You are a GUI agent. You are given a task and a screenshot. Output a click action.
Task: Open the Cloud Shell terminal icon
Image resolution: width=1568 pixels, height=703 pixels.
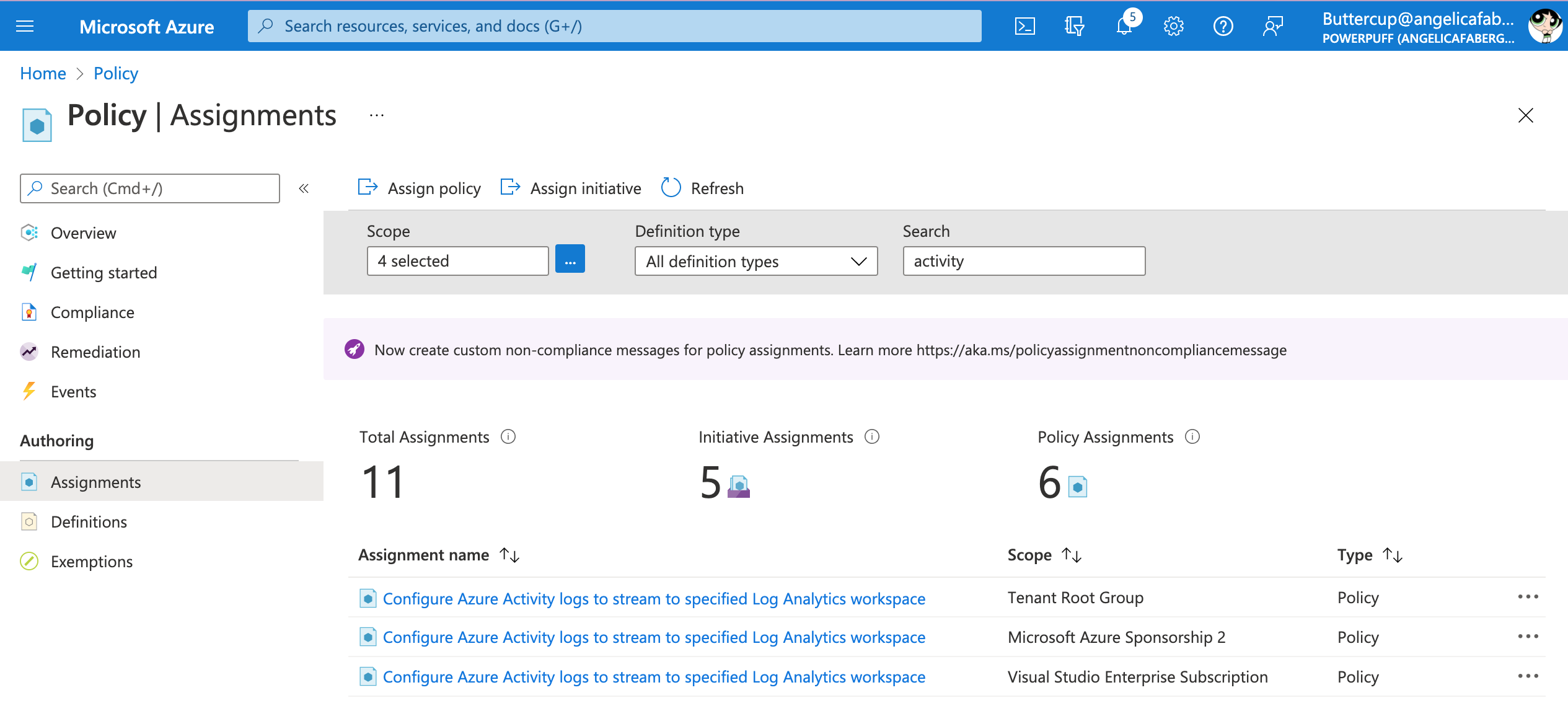click(1025, 25)
